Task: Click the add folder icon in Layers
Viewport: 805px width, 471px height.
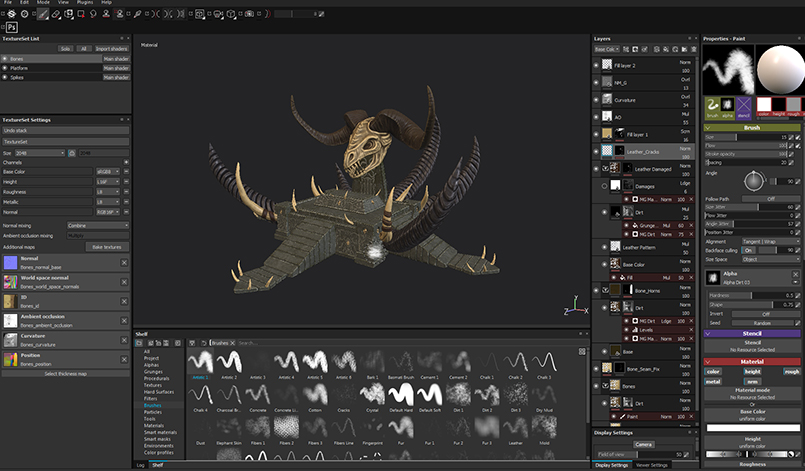Action: [x=684, y=49]
